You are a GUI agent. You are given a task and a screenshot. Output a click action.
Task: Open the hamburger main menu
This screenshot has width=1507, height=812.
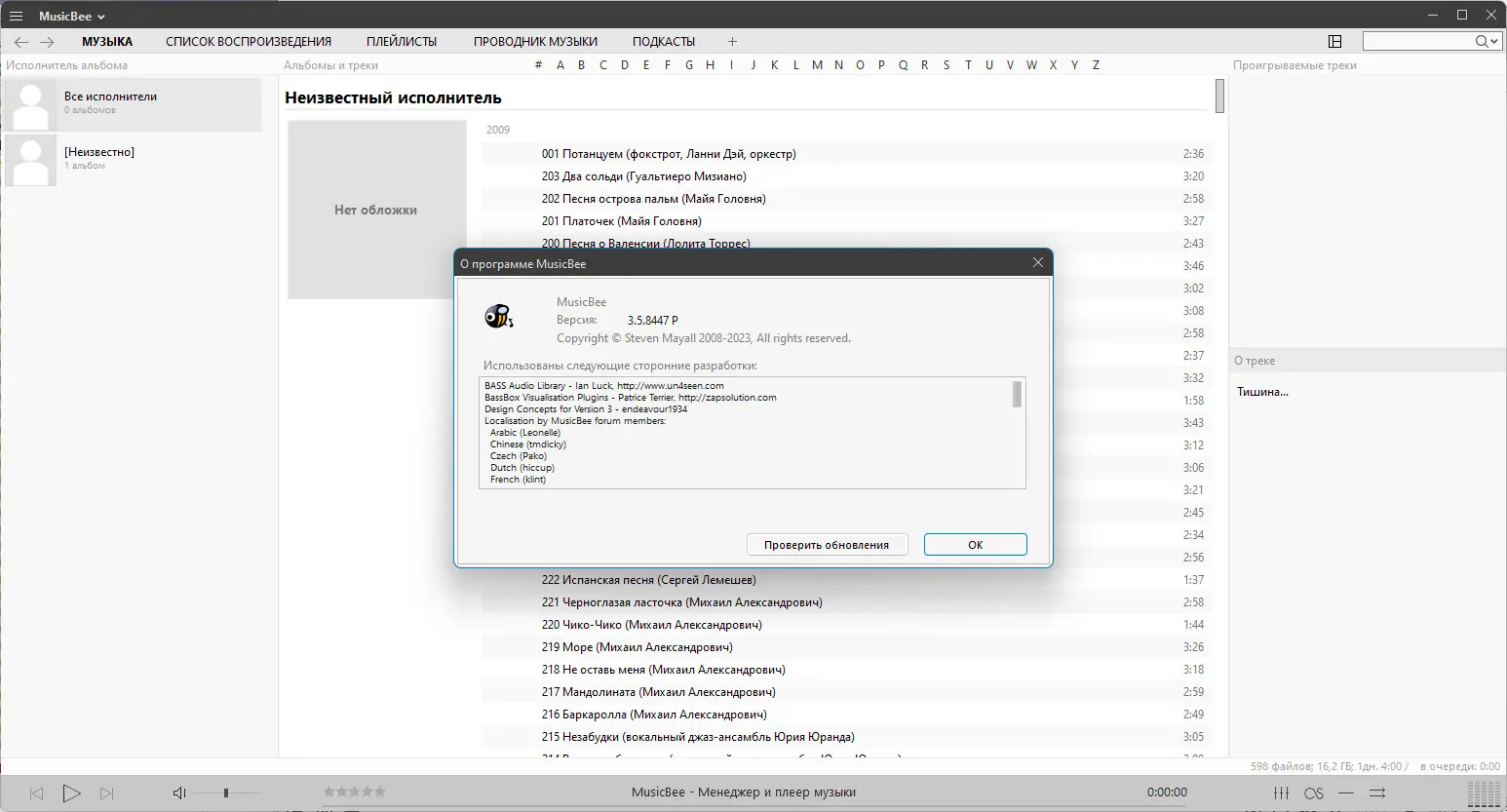coord(16,17)
